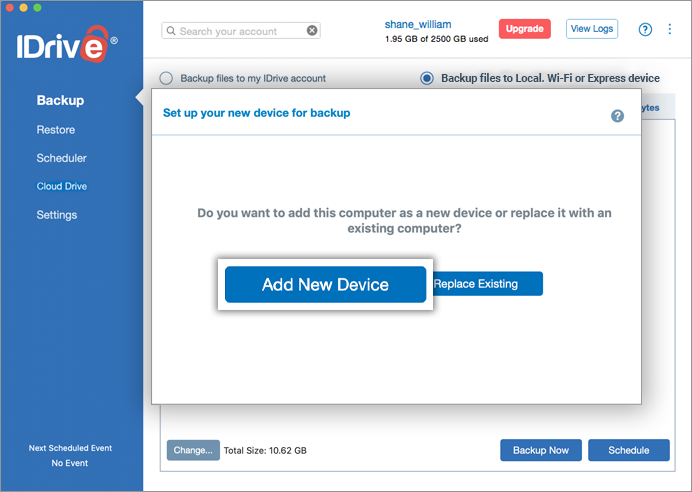Click 'No Event' status text

[x=69, y=463]
